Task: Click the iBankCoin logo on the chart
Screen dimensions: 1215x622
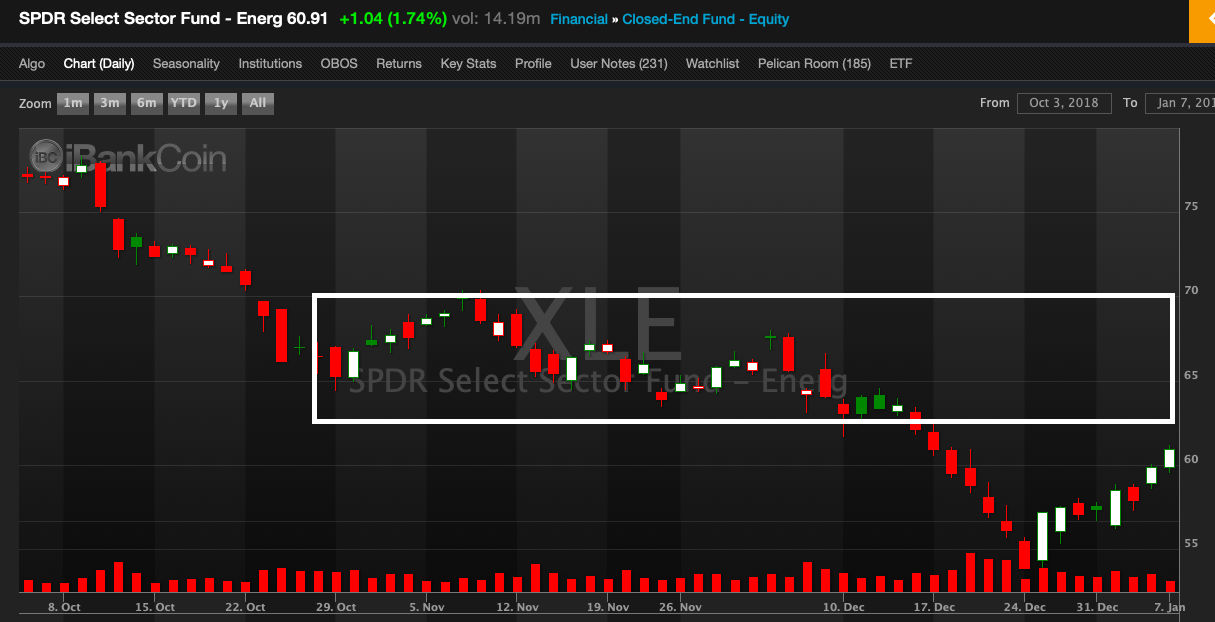Action: pyautogui.click(x=127, y=158)
